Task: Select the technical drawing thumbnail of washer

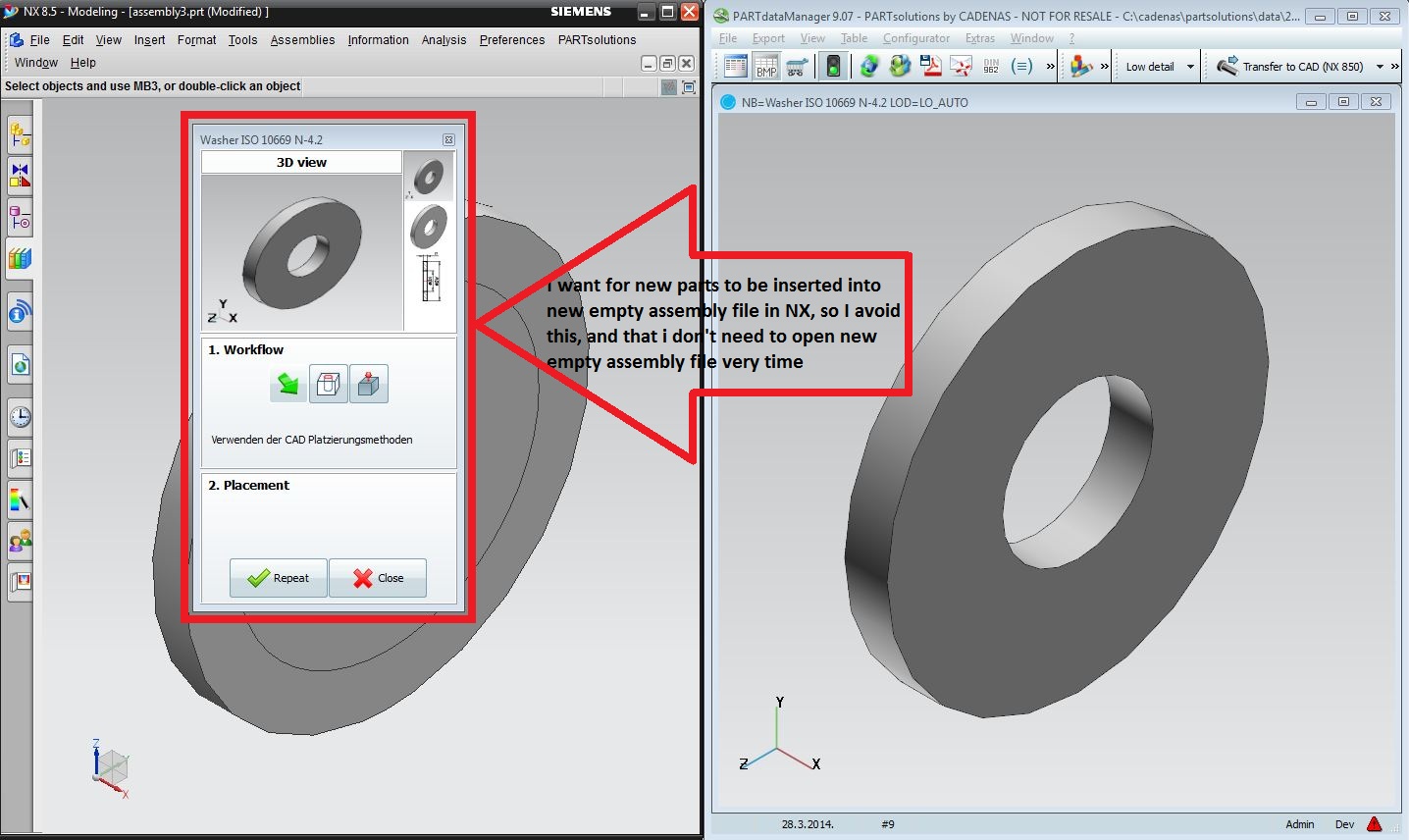Action: tap(429, 278)
